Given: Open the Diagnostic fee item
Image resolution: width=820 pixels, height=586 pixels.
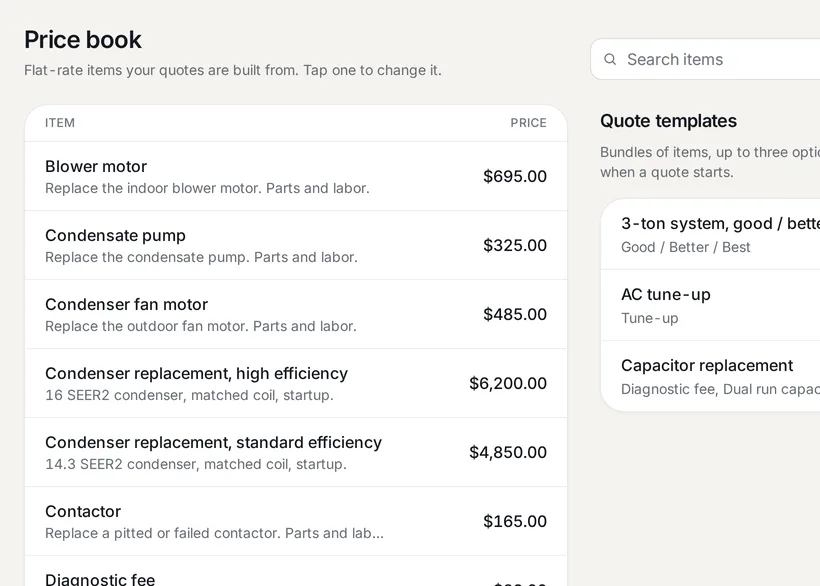Looking at the screenshot, I should (296, 571).
